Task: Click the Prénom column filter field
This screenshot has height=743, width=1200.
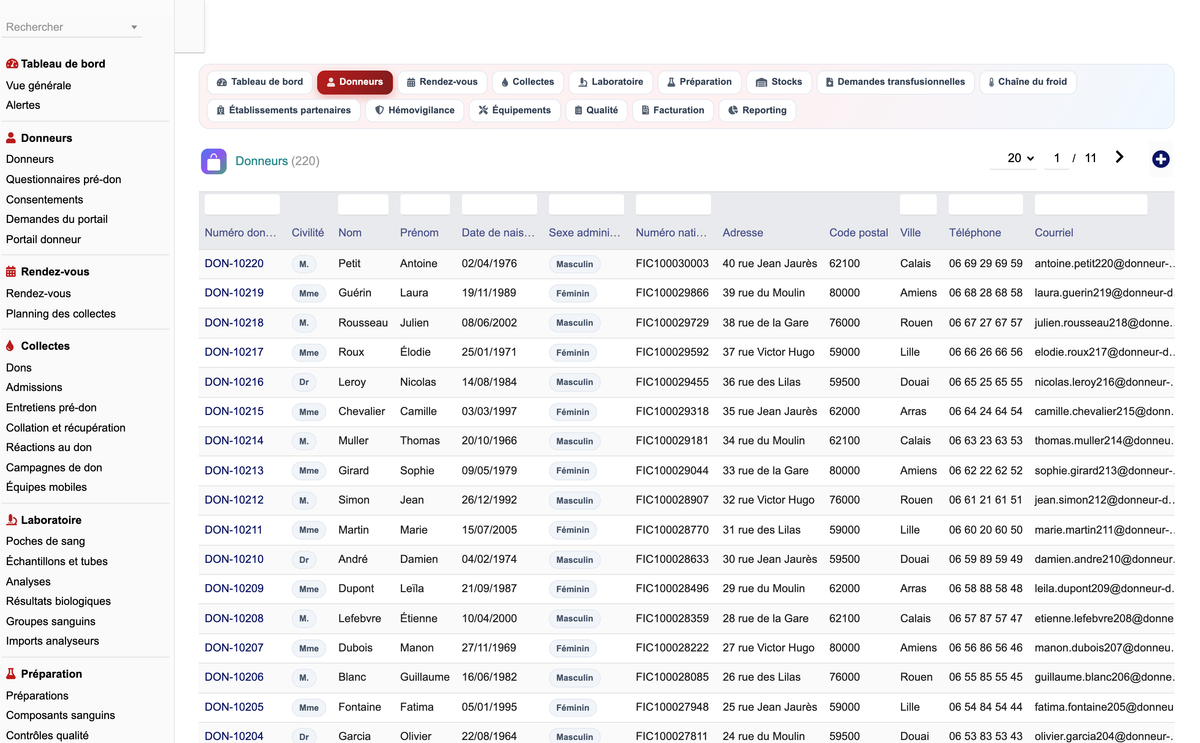Action: coord(425,205)
